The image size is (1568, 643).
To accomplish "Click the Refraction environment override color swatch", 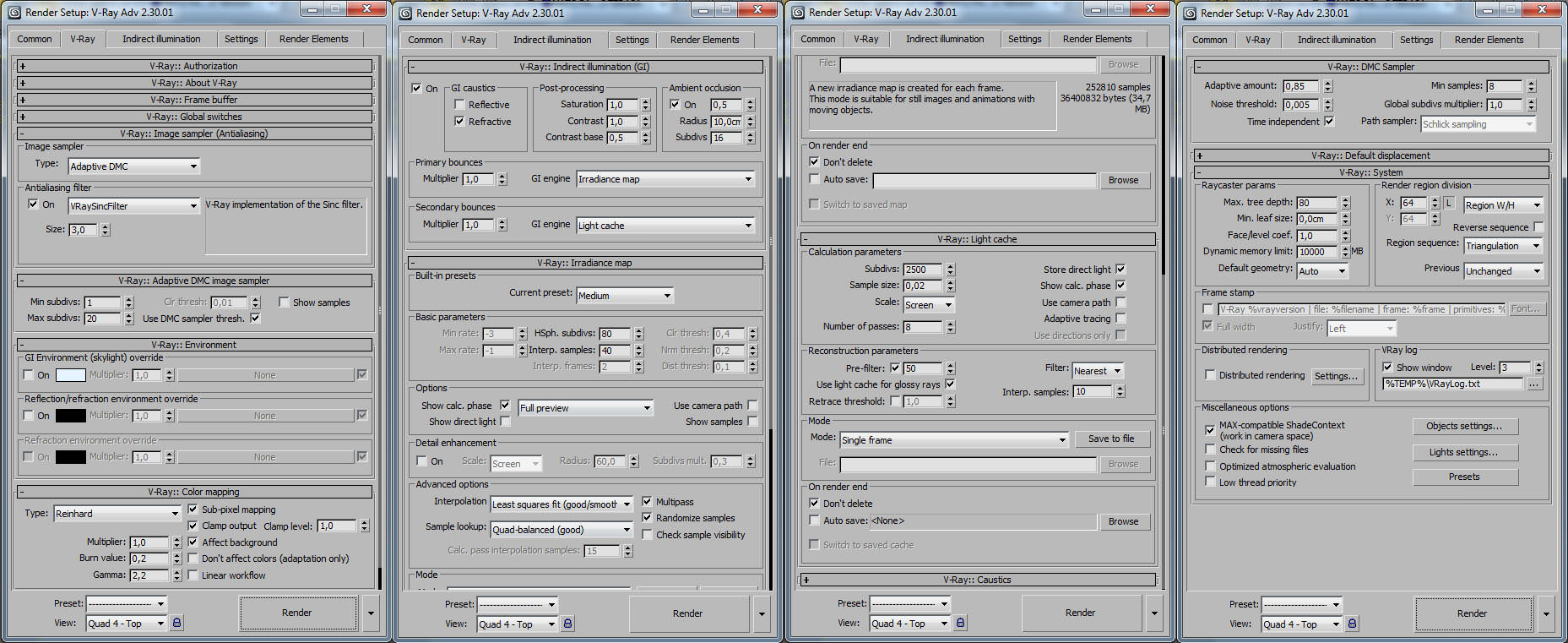I will pyautogui.click(x=70, y=457).
